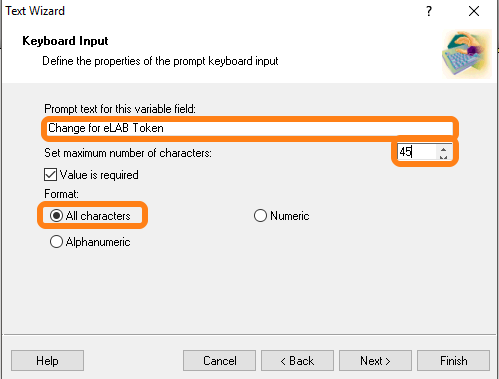
Task: Advance to the Next wizard step
Action: click(376, 361)
